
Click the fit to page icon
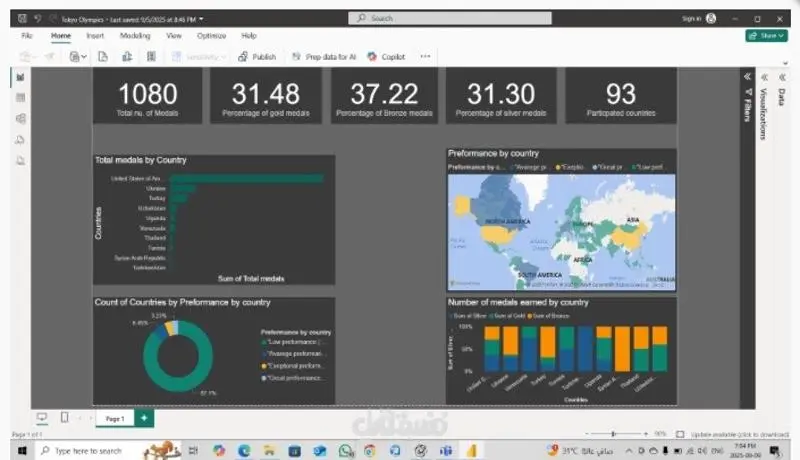coord(680,434)
